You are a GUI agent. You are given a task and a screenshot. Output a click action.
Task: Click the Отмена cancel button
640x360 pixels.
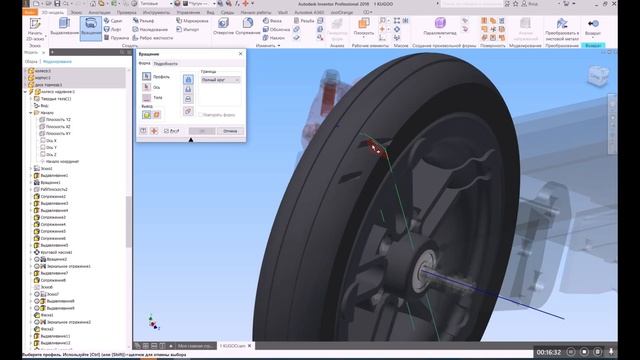[x=230, y=131]
